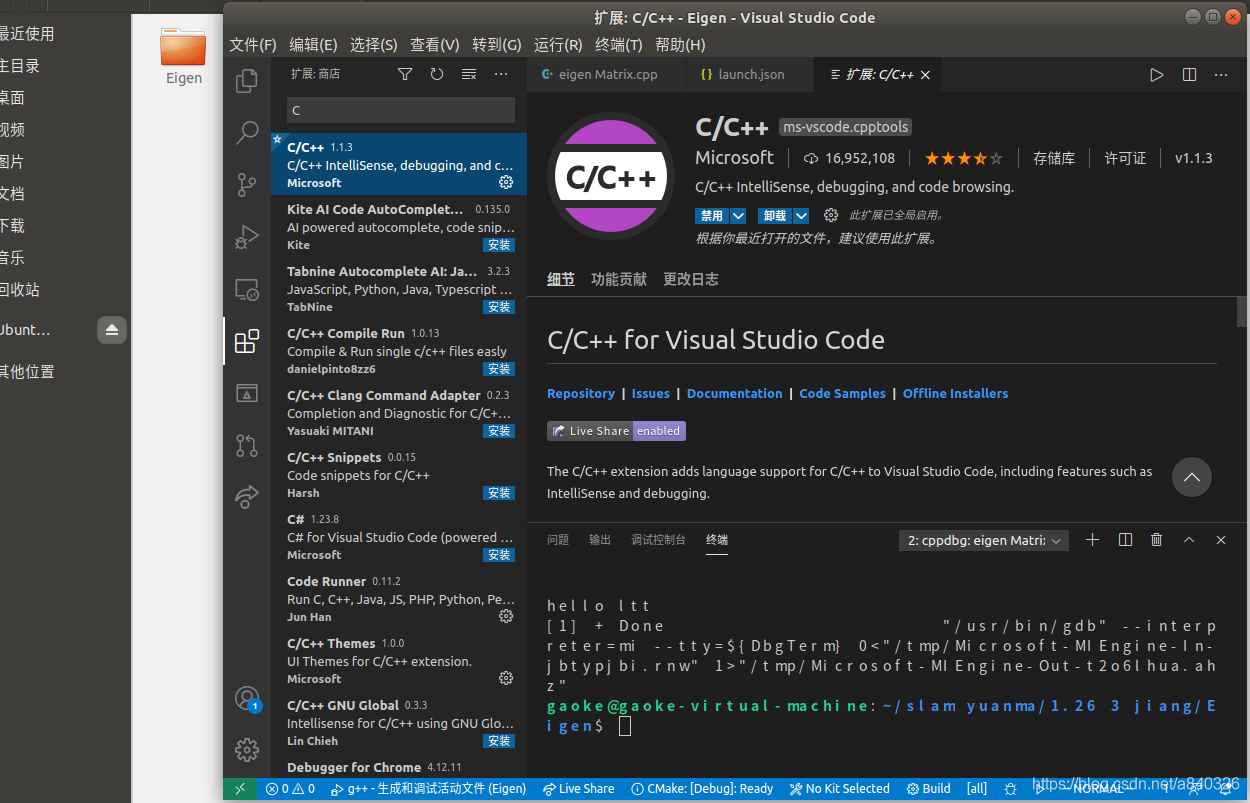This screenshot has height=803, width=1250.
Task: Open the Search view in activity bar
Action: click(x=246, y=133)
